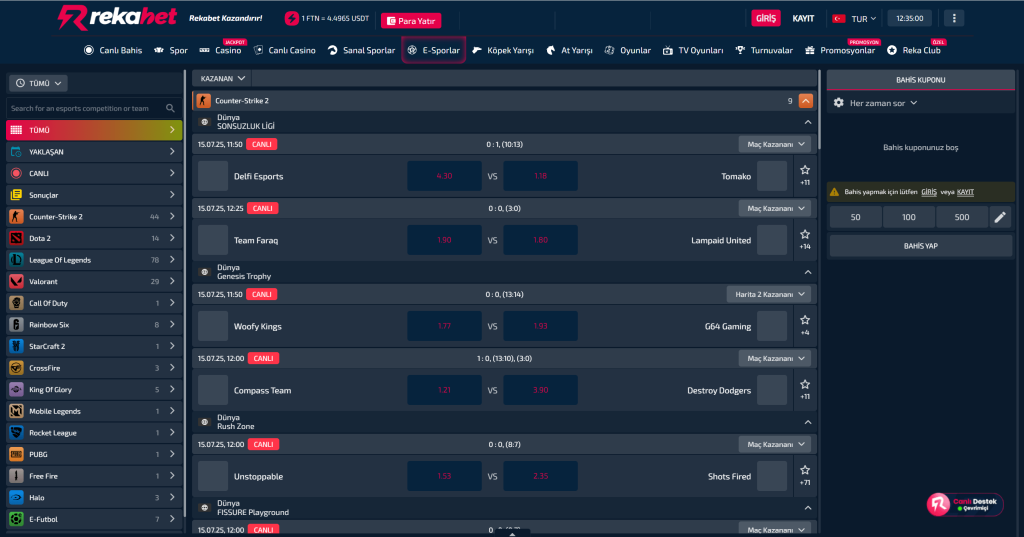Screen dimensions: 1024x537
Task: Go to the Spor menu item
Action: (x=171, y=50)
